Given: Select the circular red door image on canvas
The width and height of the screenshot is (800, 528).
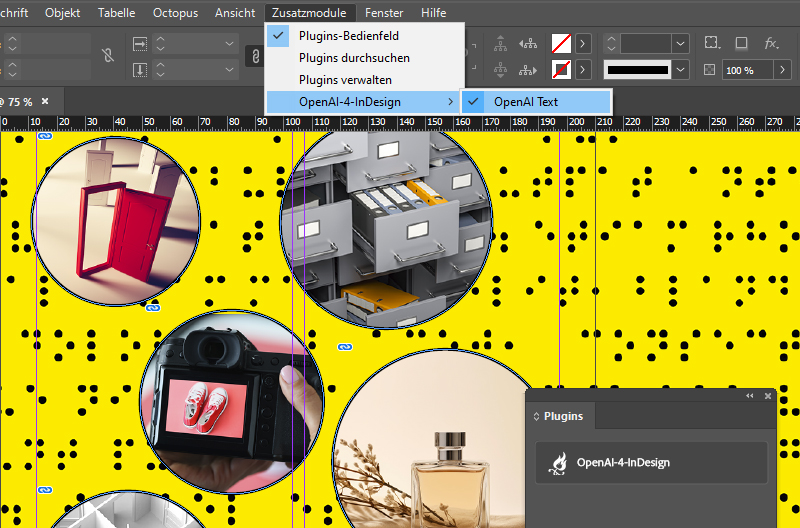Looking at the screenshot, I should 115,220.
